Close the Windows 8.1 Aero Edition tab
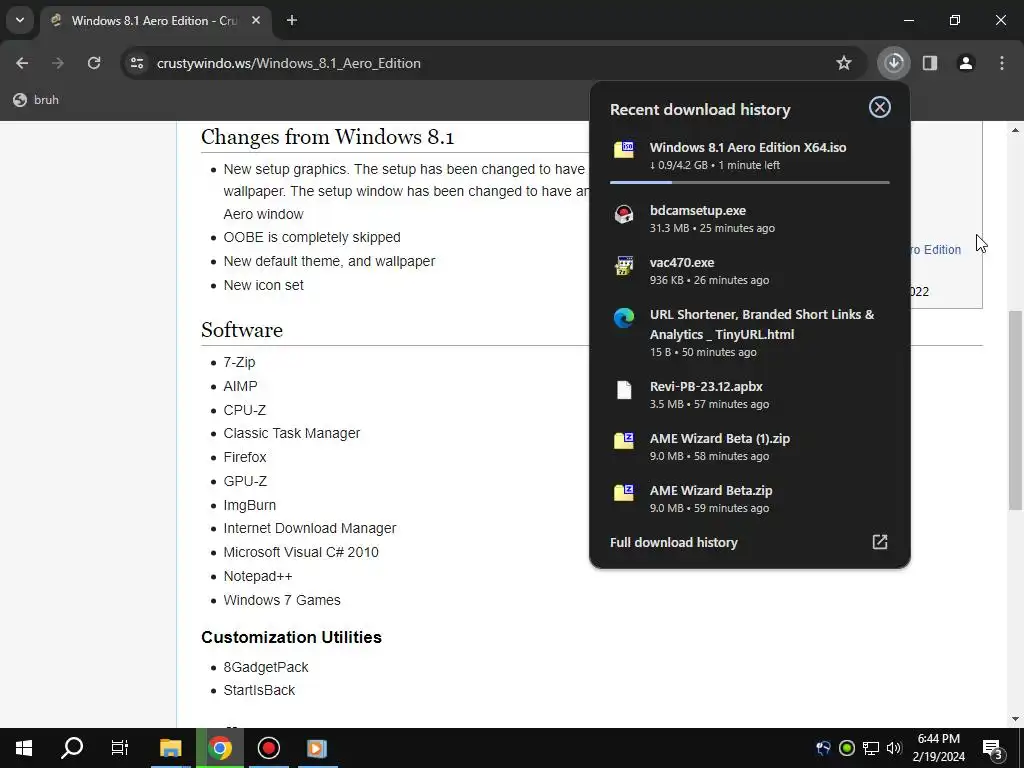This screenshot has height=768, width=1024. tap(256, 20)
